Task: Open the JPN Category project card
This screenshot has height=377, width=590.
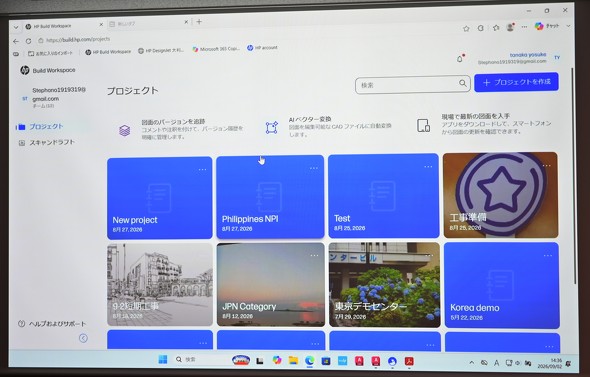Action: click(x=271, y=284)
